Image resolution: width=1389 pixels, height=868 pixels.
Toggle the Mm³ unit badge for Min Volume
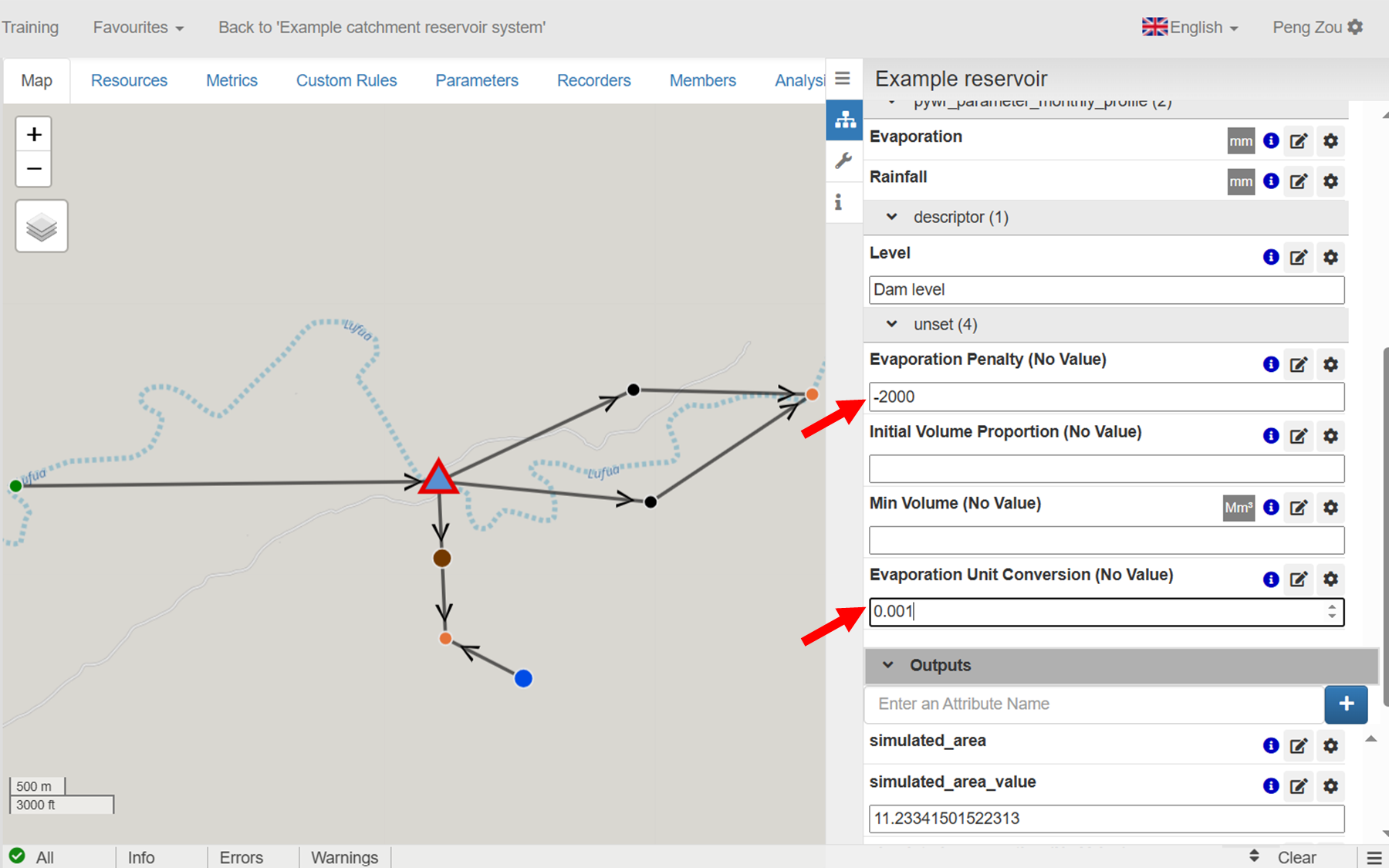tap(1239, 508)
